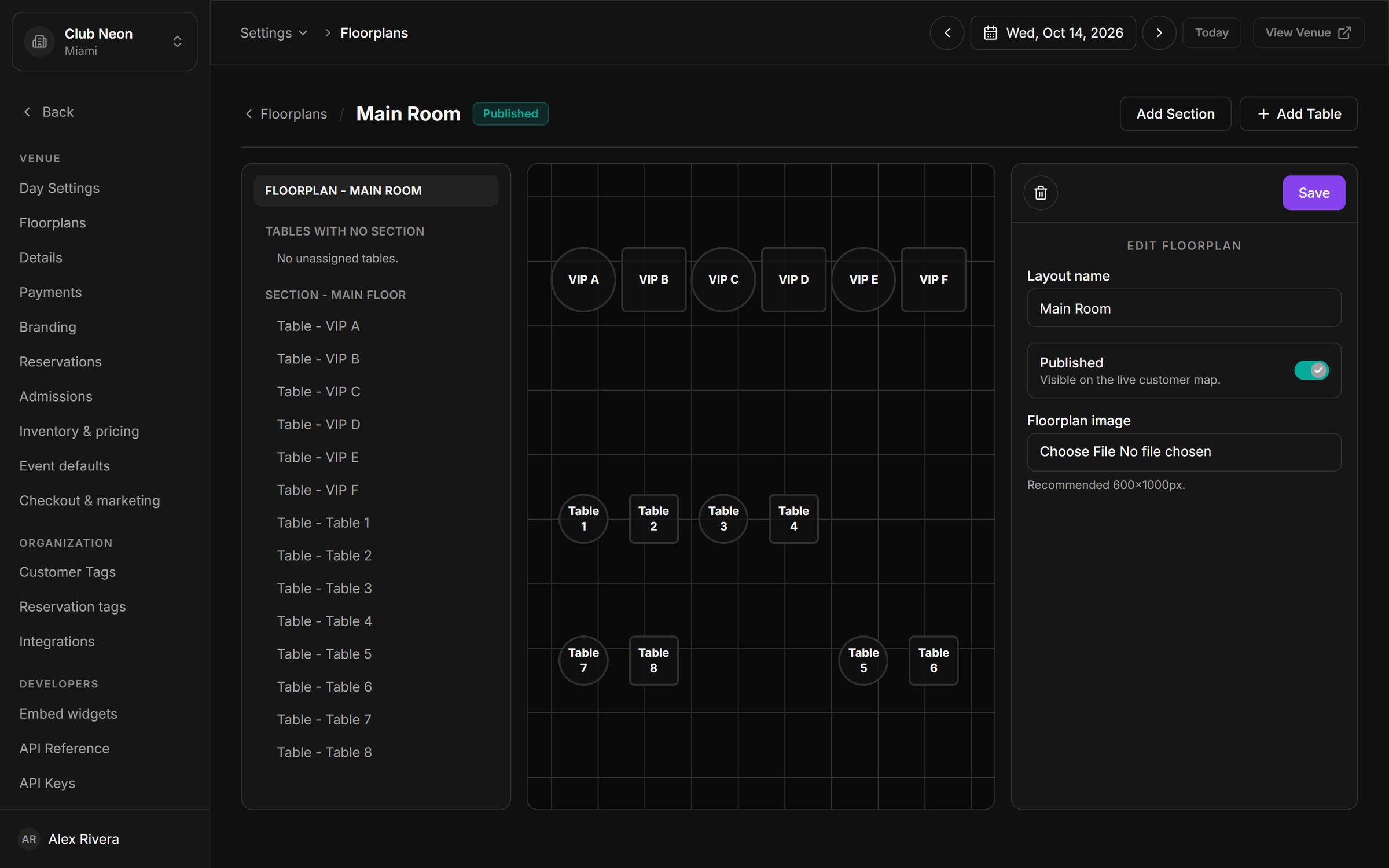Select Table 2 on the floorplan canvas
This screenshot has height=868, width=1389.
click(653, 518)
